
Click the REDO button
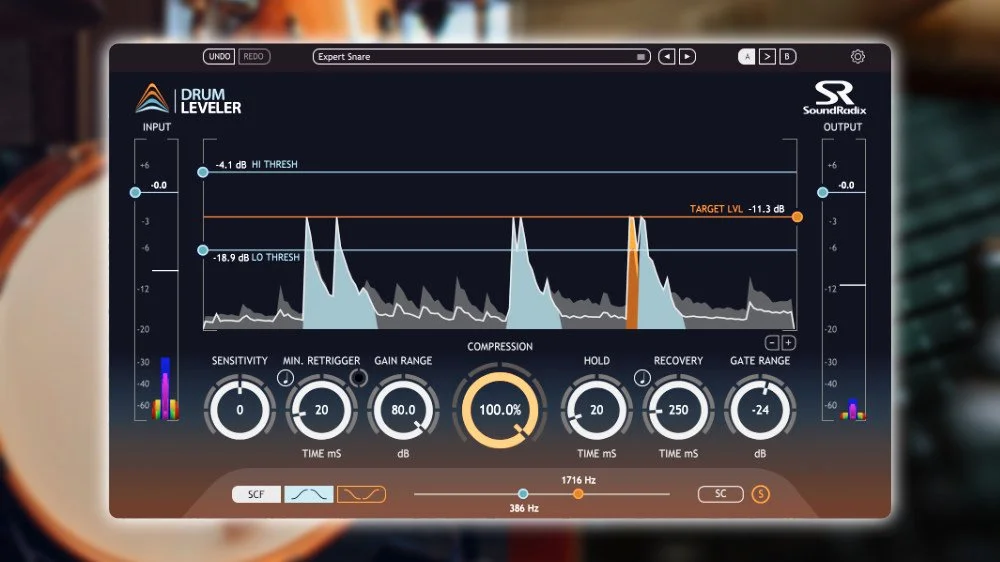pyautogui.click(x=254, y=56)
